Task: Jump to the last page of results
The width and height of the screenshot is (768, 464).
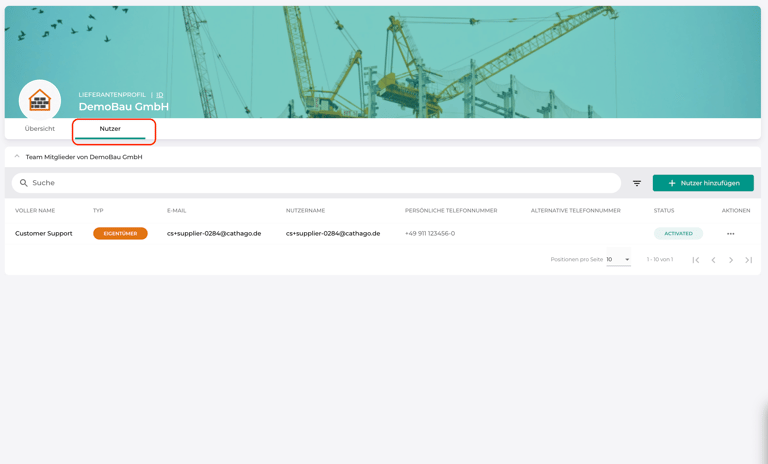Action: pyautogui.click(x=748, y=260)
